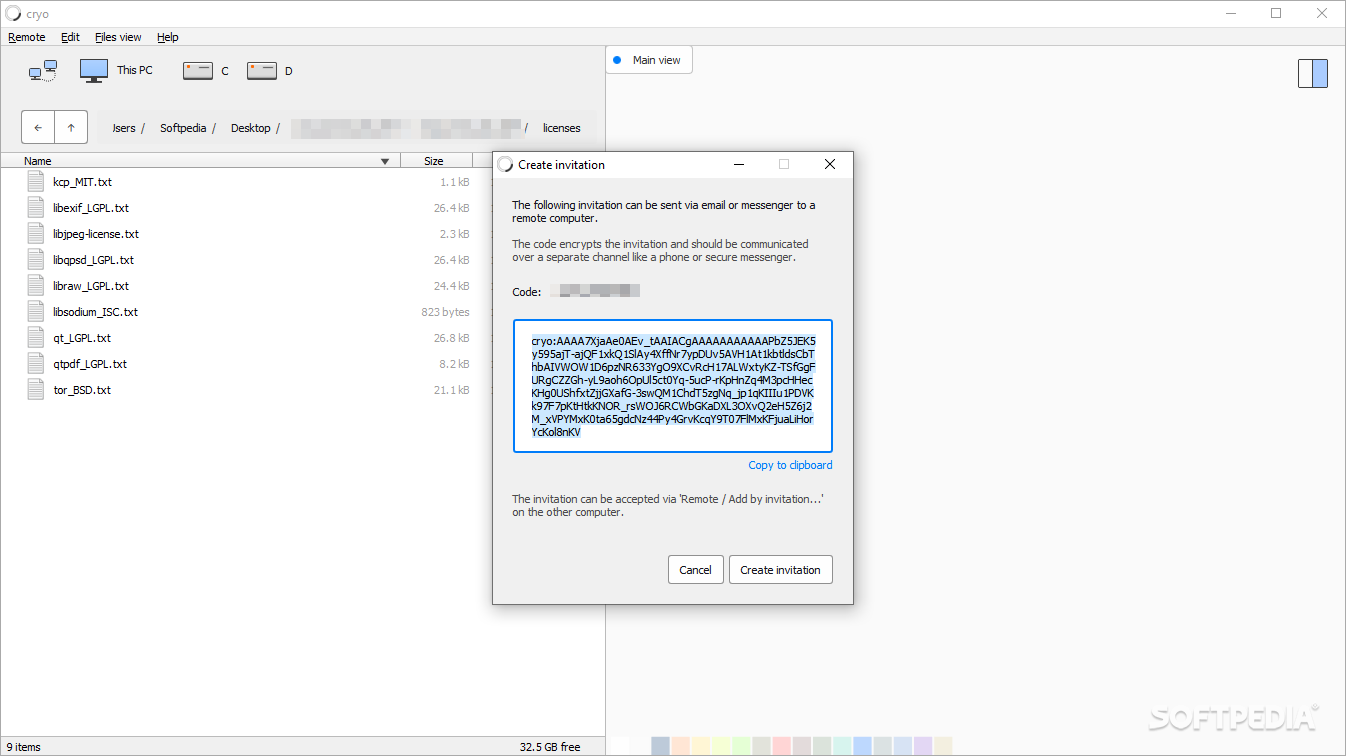Navigate to the Desktop breadcrumb folder
The image size is (1346, 756).
click(251, 128)
